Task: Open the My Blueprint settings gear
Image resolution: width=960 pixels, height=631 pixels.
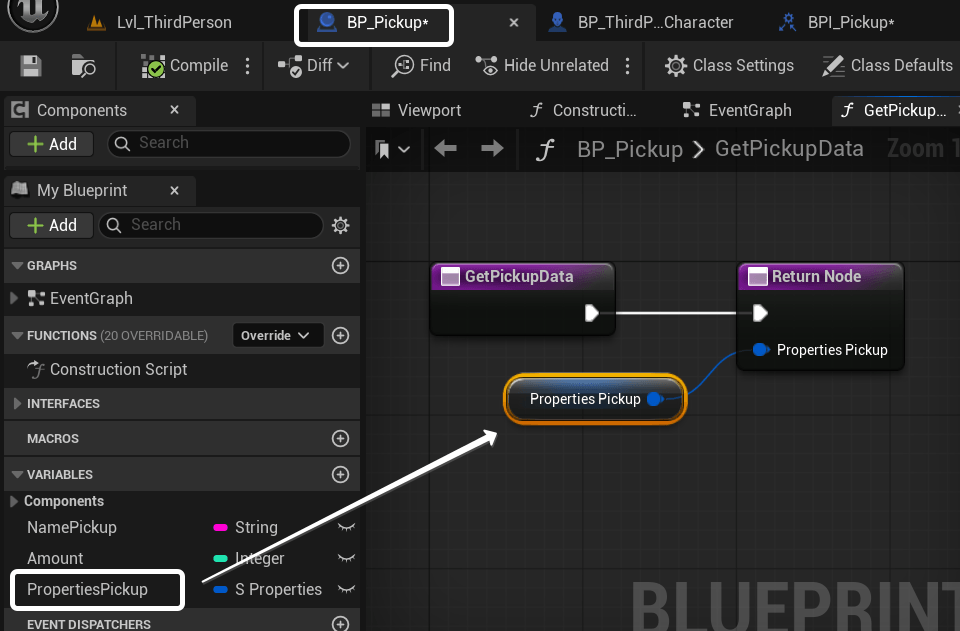Action: tap(340, 225)
